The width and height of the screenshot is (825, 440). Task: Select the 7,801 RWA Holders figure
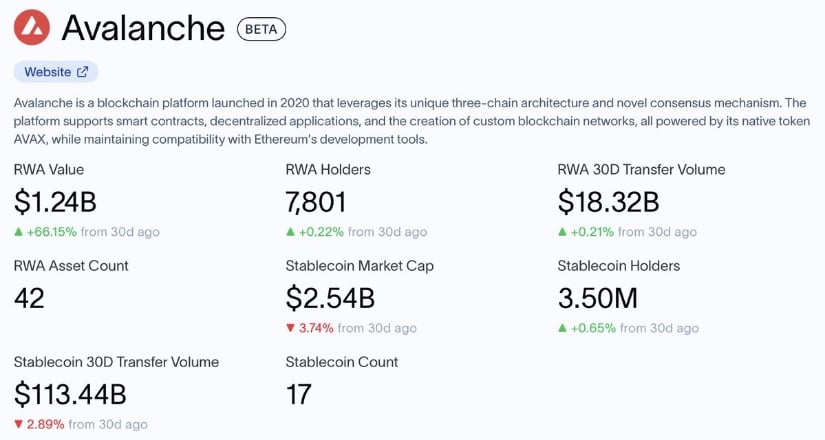316,202
